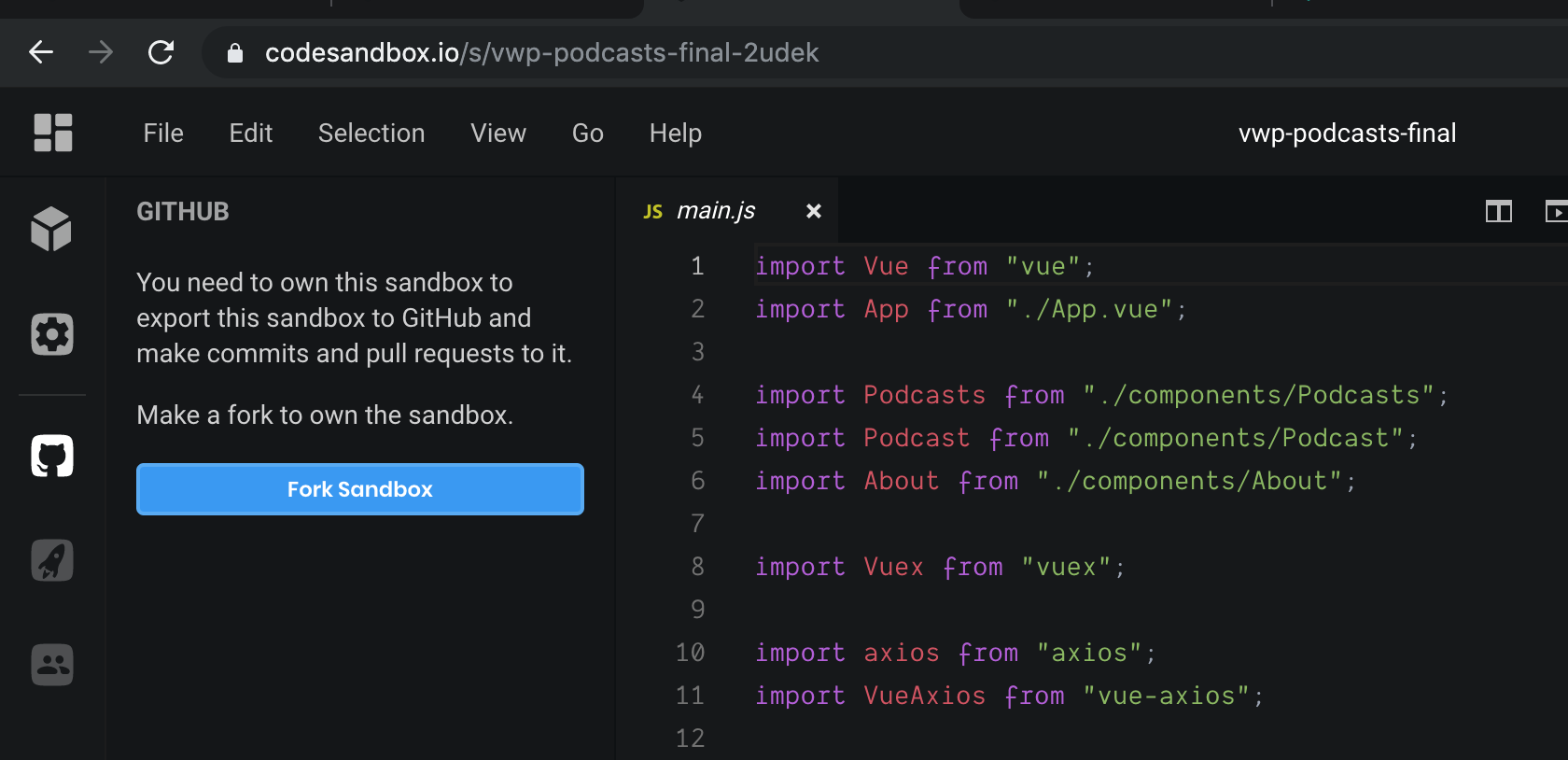Screen dimensions: 1568x760
Task: Click "Make a fork to own the sandbox." text
Action: click(325, 415)
